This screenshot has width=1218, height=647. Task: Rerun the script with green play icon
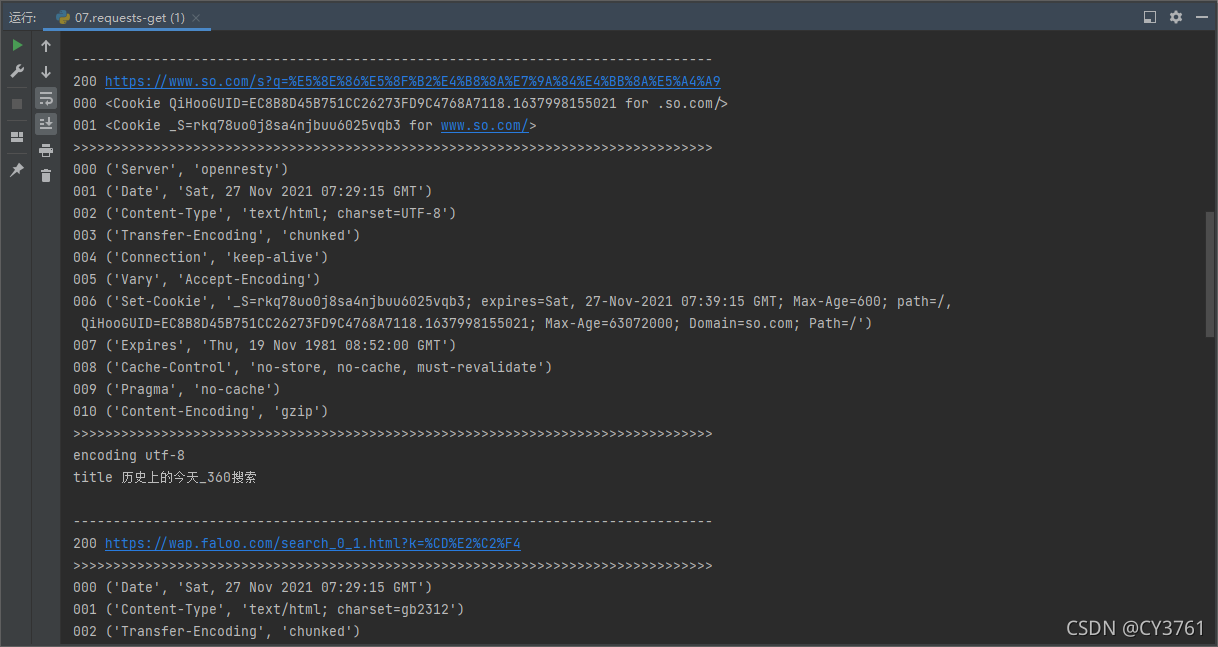coord(16,46)
